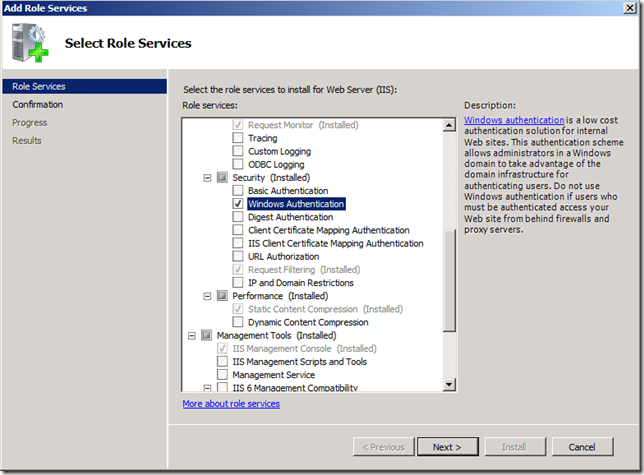Screen dimensions: 644x475
Task: Enable the Basic Authentication checkbox
Action: click(238, 191)
